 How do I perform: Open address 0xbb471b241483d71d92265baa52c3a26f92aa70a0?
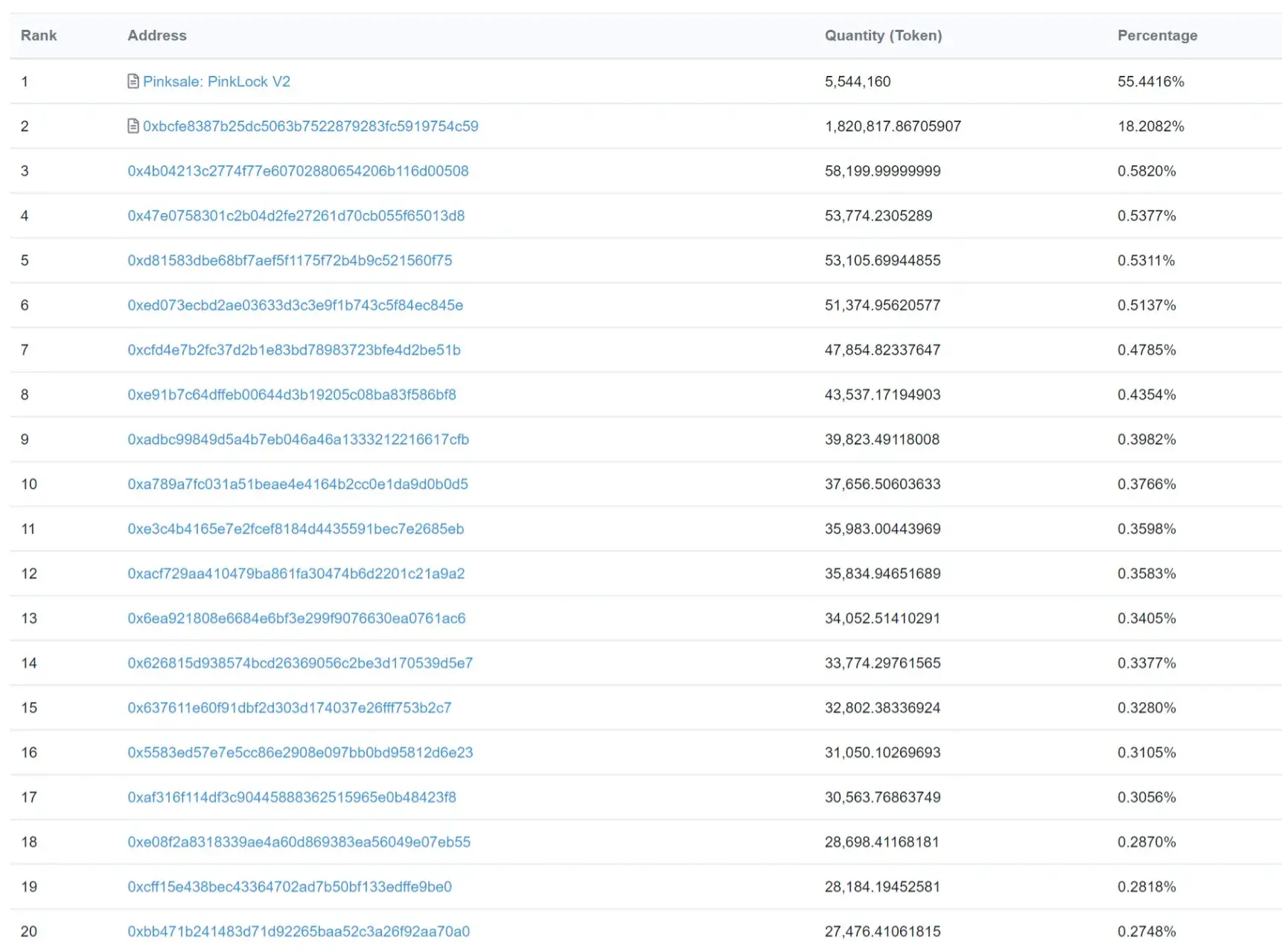[x=299, y=930]
